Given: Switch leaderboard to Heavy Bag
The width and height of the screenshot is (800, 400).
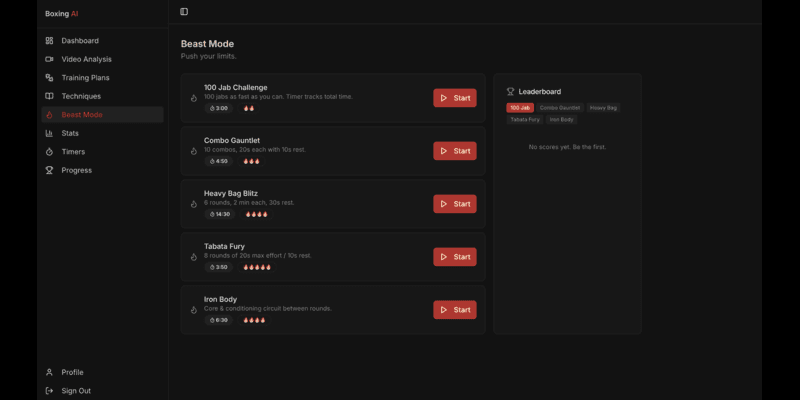Looking at the screenshot, I should click(x=603, y=107).
